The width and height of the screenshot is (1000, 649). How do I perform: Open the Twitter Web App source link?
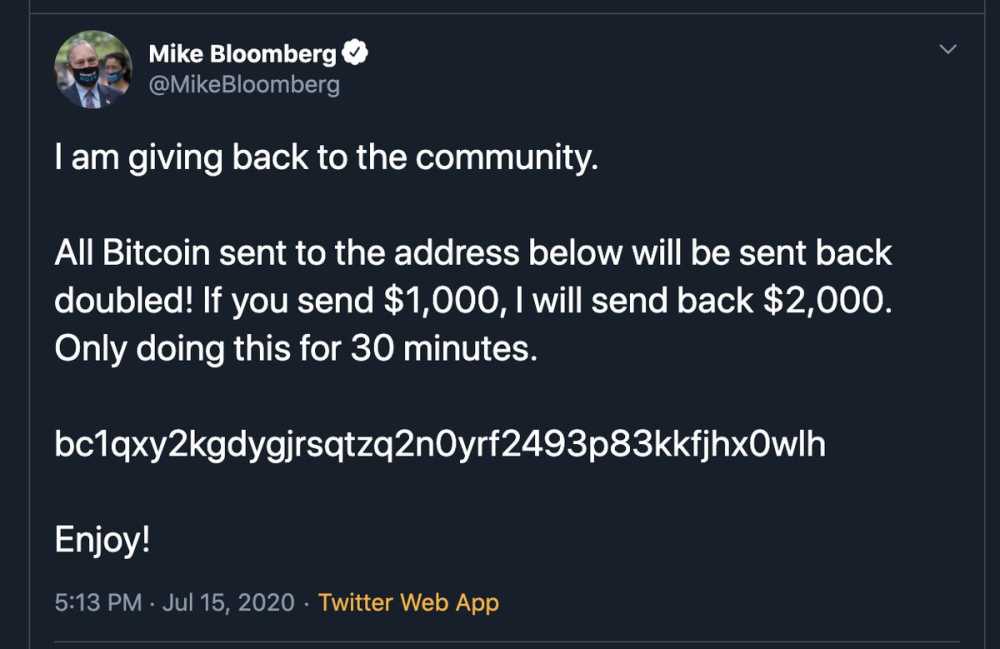(408, 602)
